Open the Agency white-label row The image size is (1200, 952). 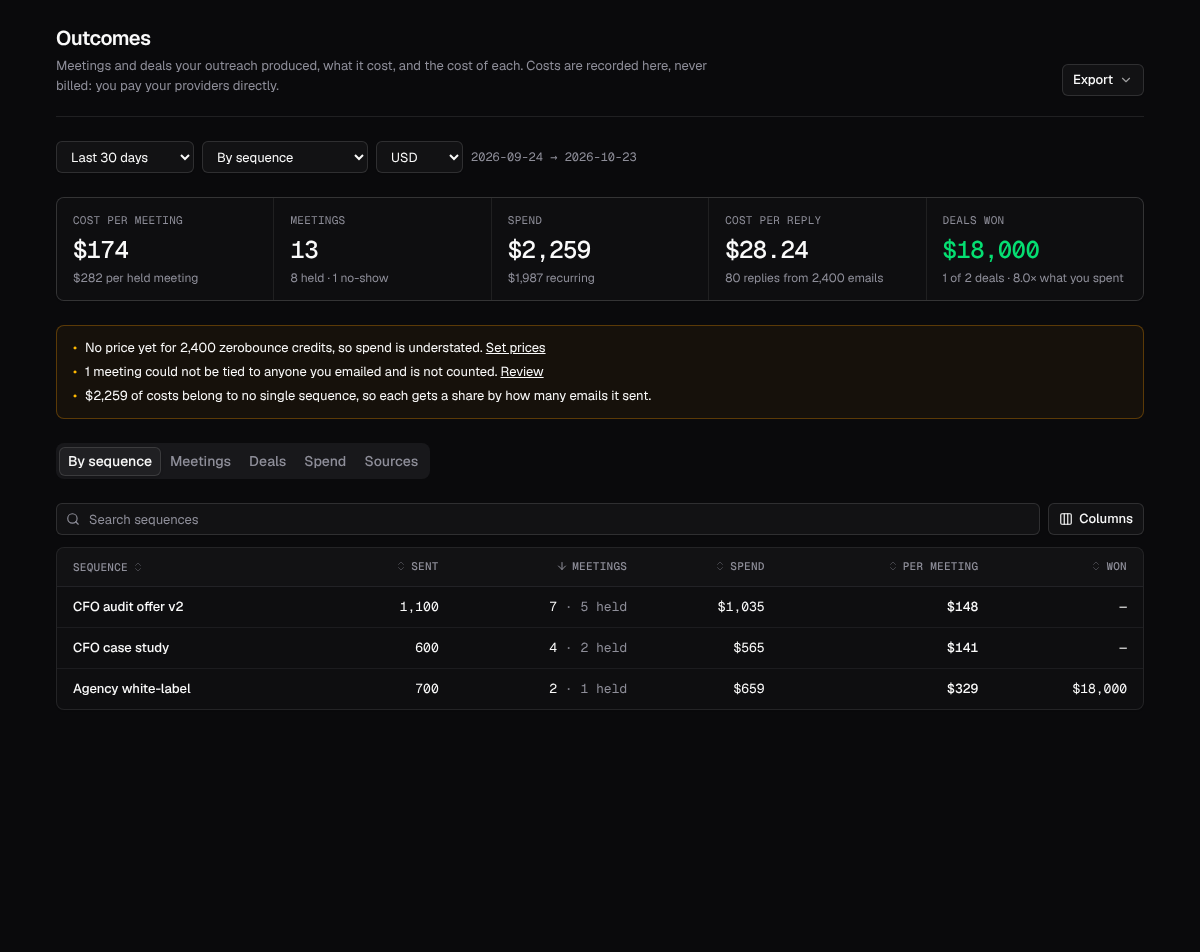pos(600,689)
